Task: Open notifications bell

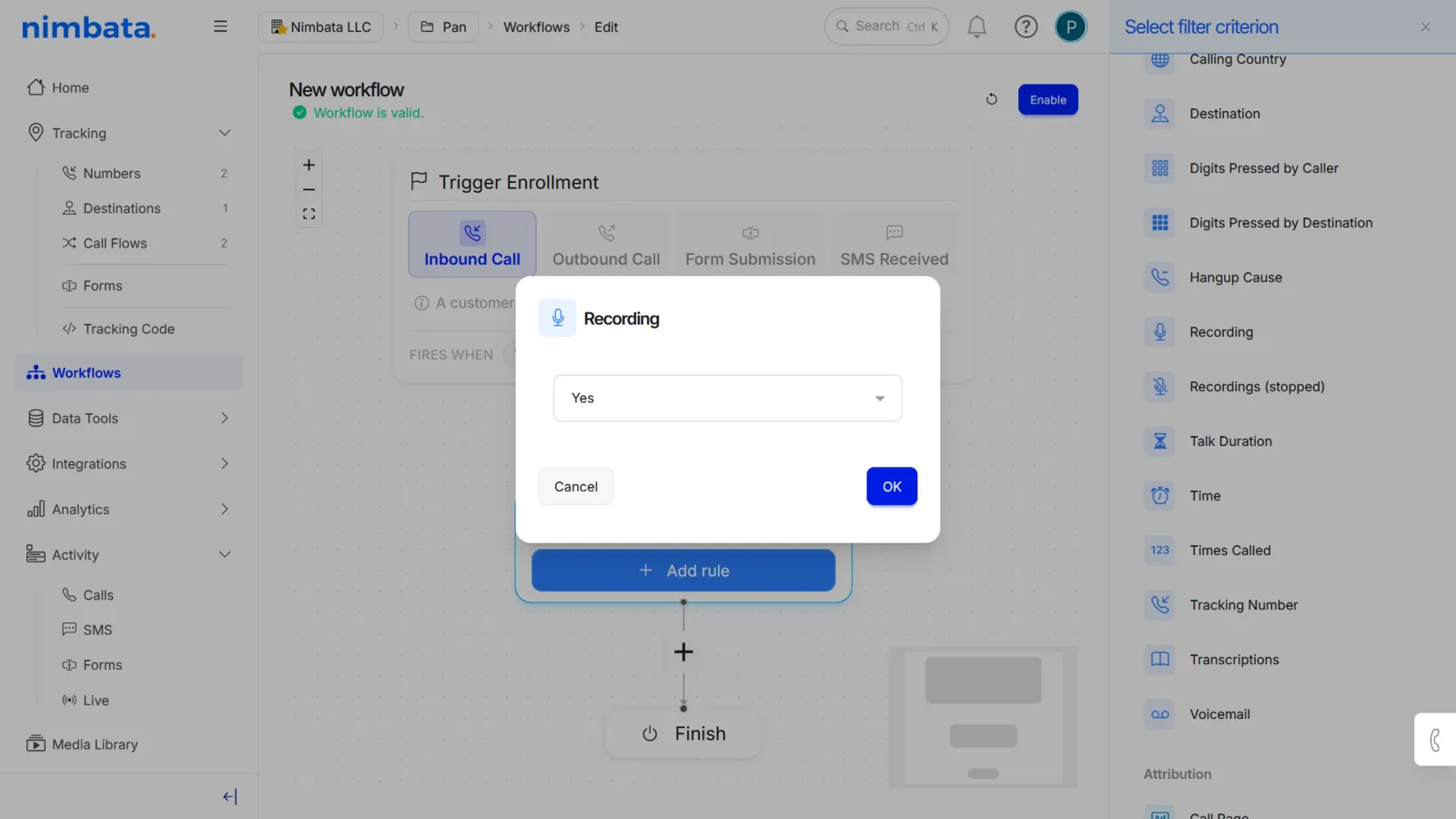Action: point(976,27)
